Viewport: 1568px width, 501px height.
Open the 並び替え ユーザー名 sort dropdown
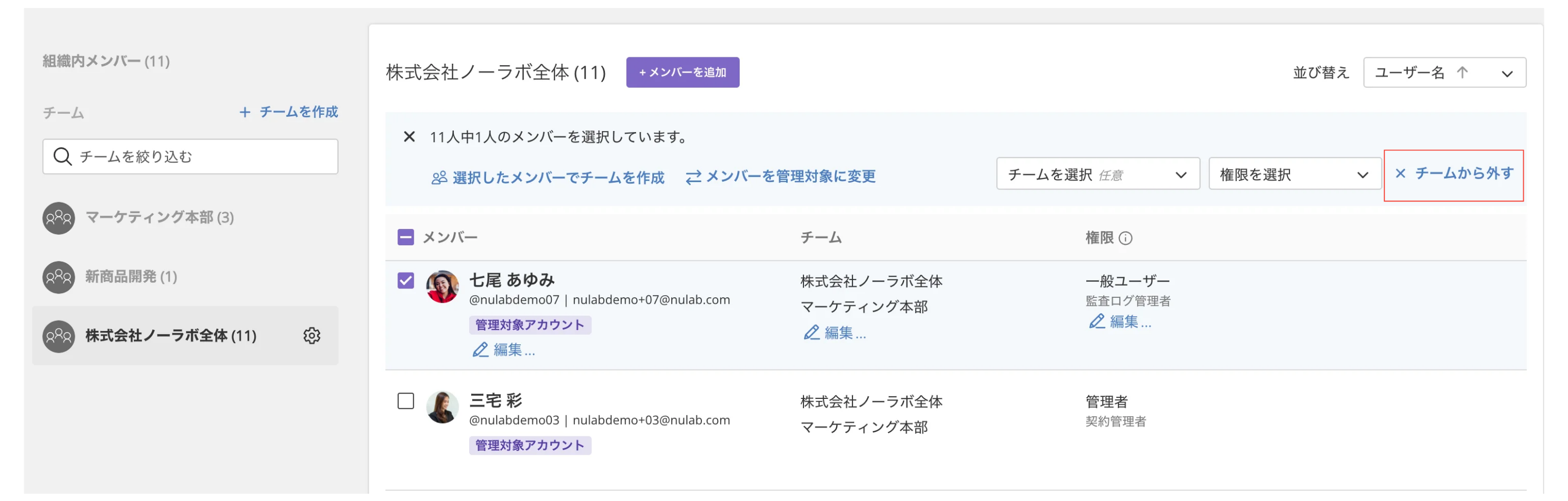point(1444,73)
